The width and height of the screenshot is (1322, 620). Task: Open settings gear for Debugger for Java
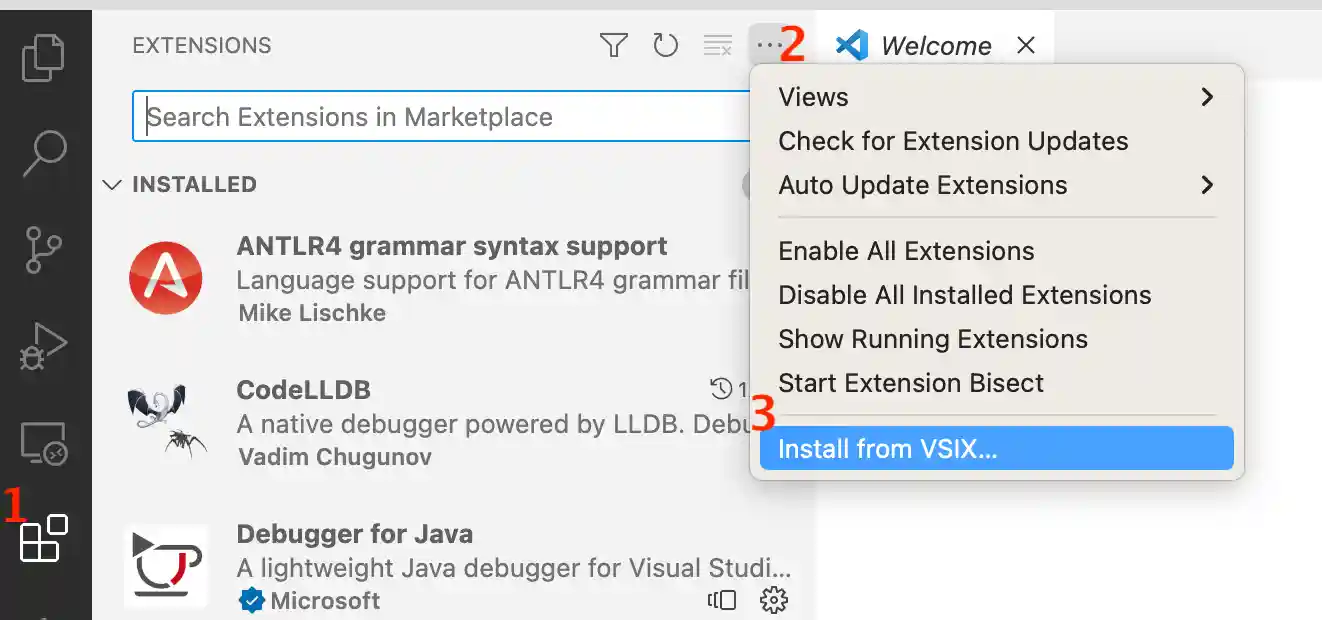point(773,599)
